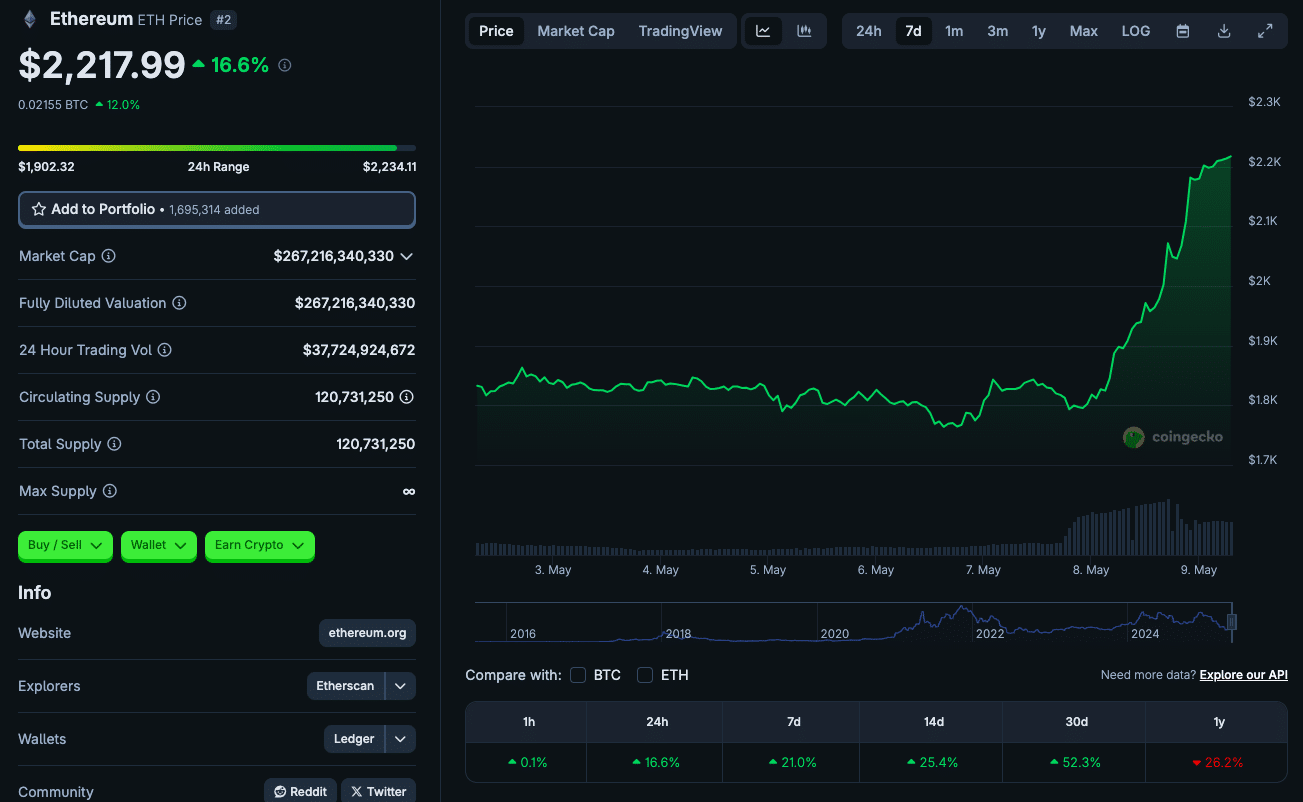Show the Market Cap info tooltip icon
This screenshot has width=1303, height=802.
tap(109, 256)
